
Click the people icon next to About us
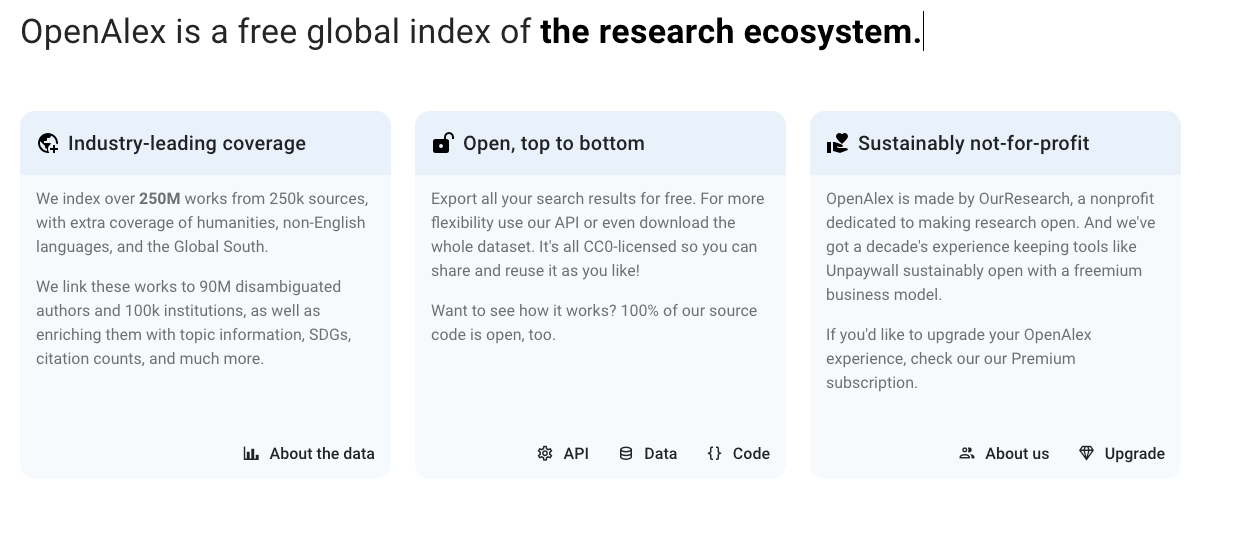(x=967, y=453)
